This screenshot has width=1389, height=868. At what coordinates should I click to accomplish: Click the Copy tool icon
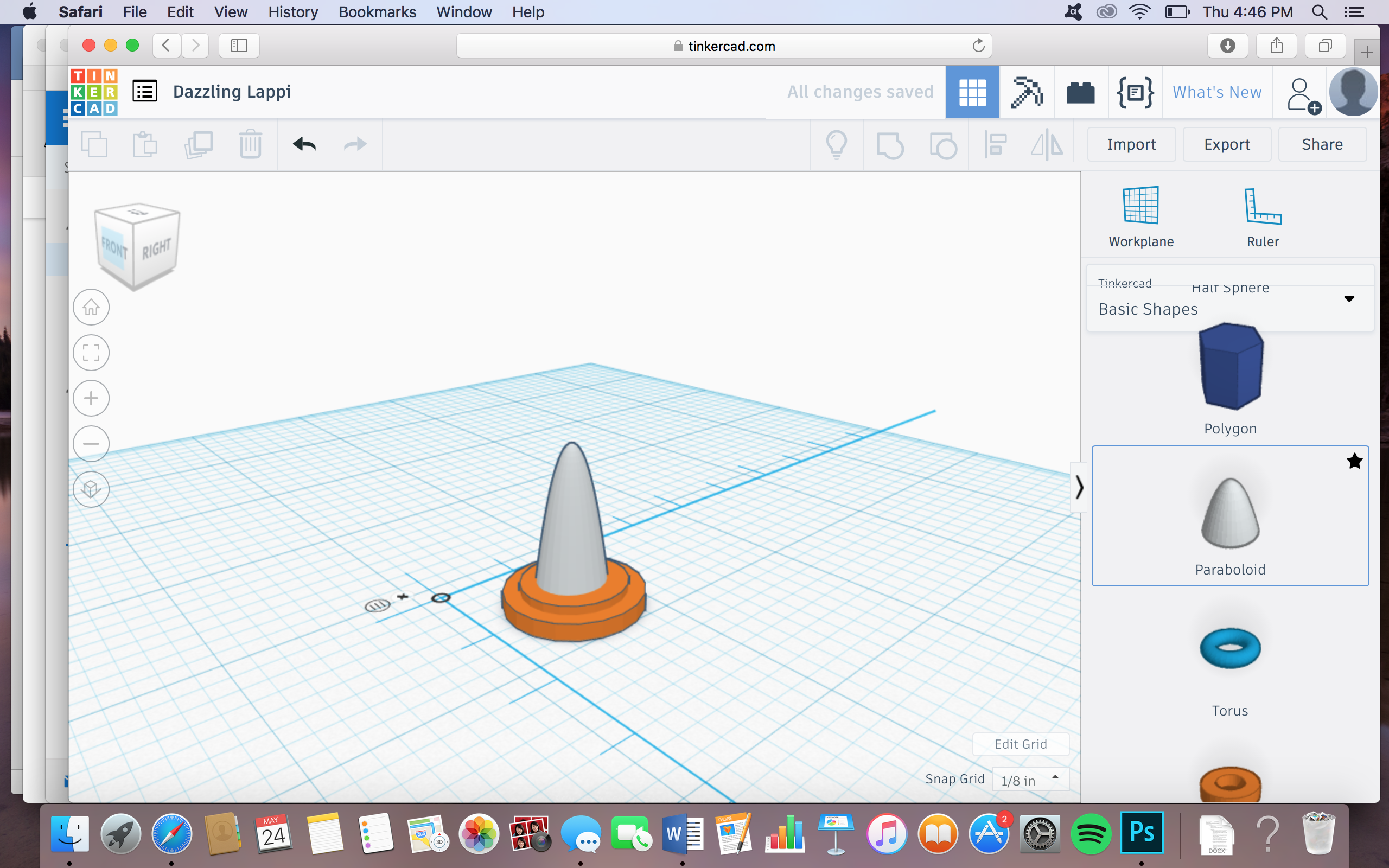[x=95, y=144]
